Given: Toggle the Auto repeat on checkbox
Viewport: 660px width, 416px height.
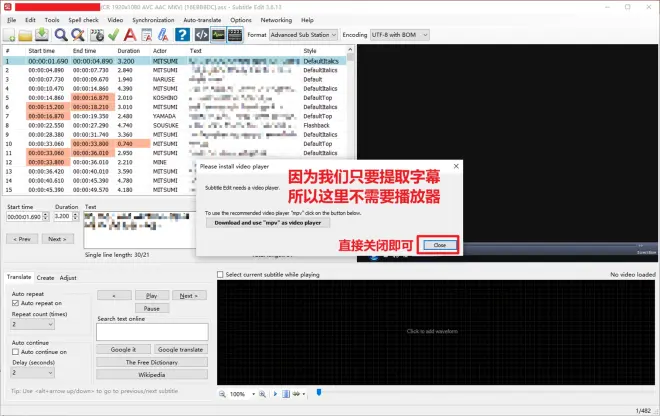Looking at the screenshot, I should [16, 303].
